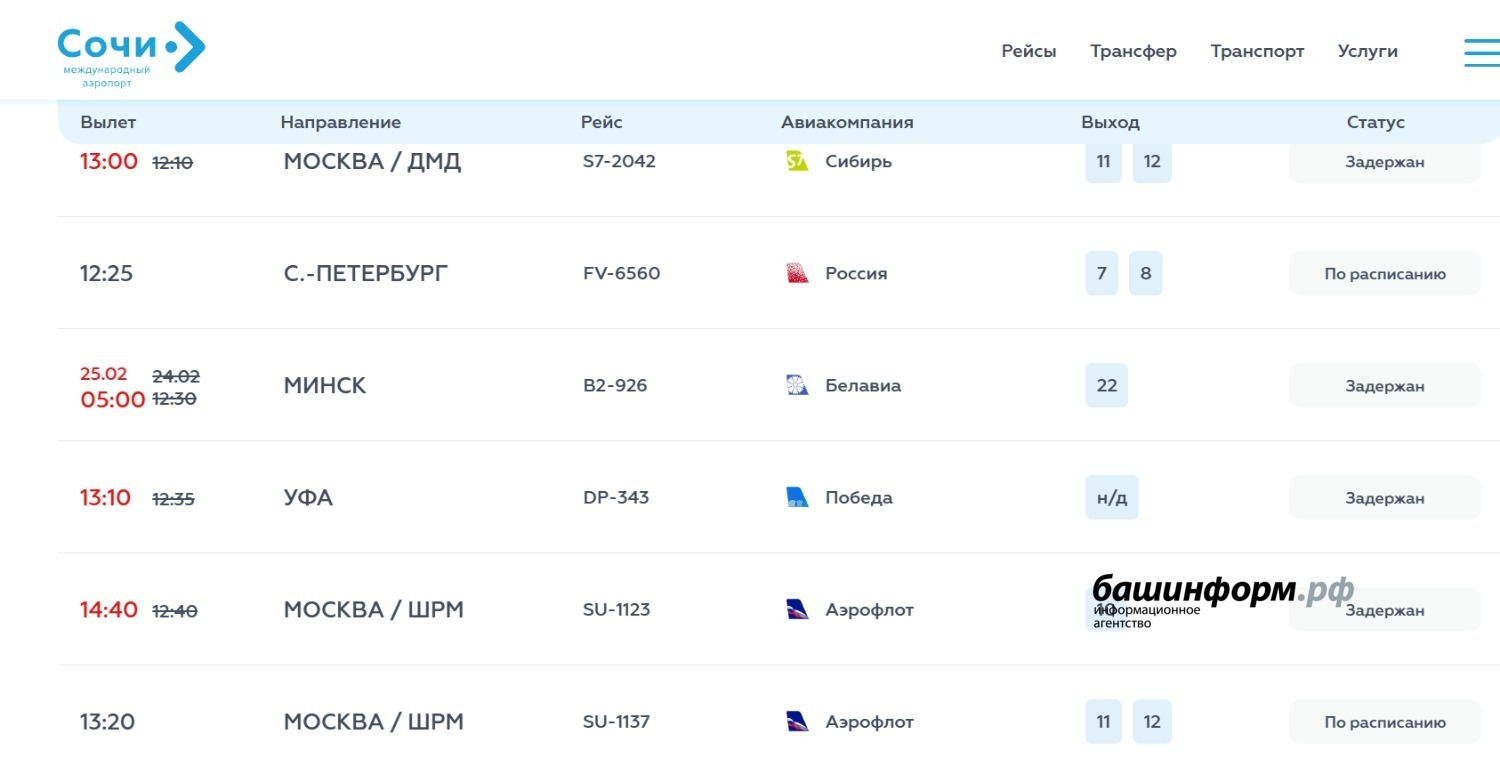
Task: Open the Услуги menu item
Action: (x=1367, y=51)
